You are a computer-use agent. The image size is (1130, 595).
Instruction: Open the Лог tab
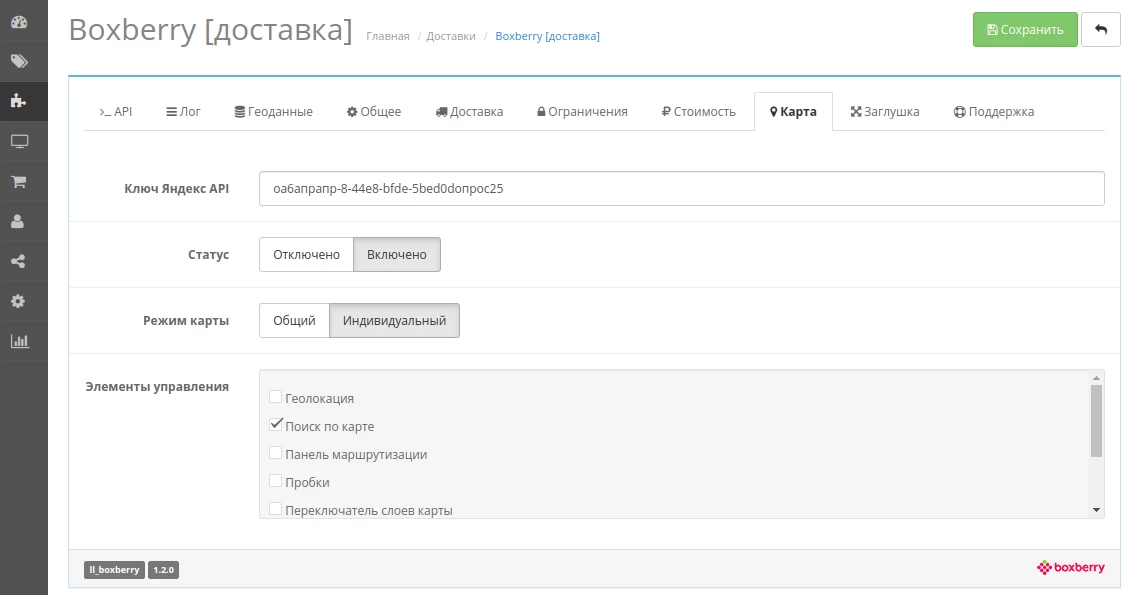[x=183, y=112]
